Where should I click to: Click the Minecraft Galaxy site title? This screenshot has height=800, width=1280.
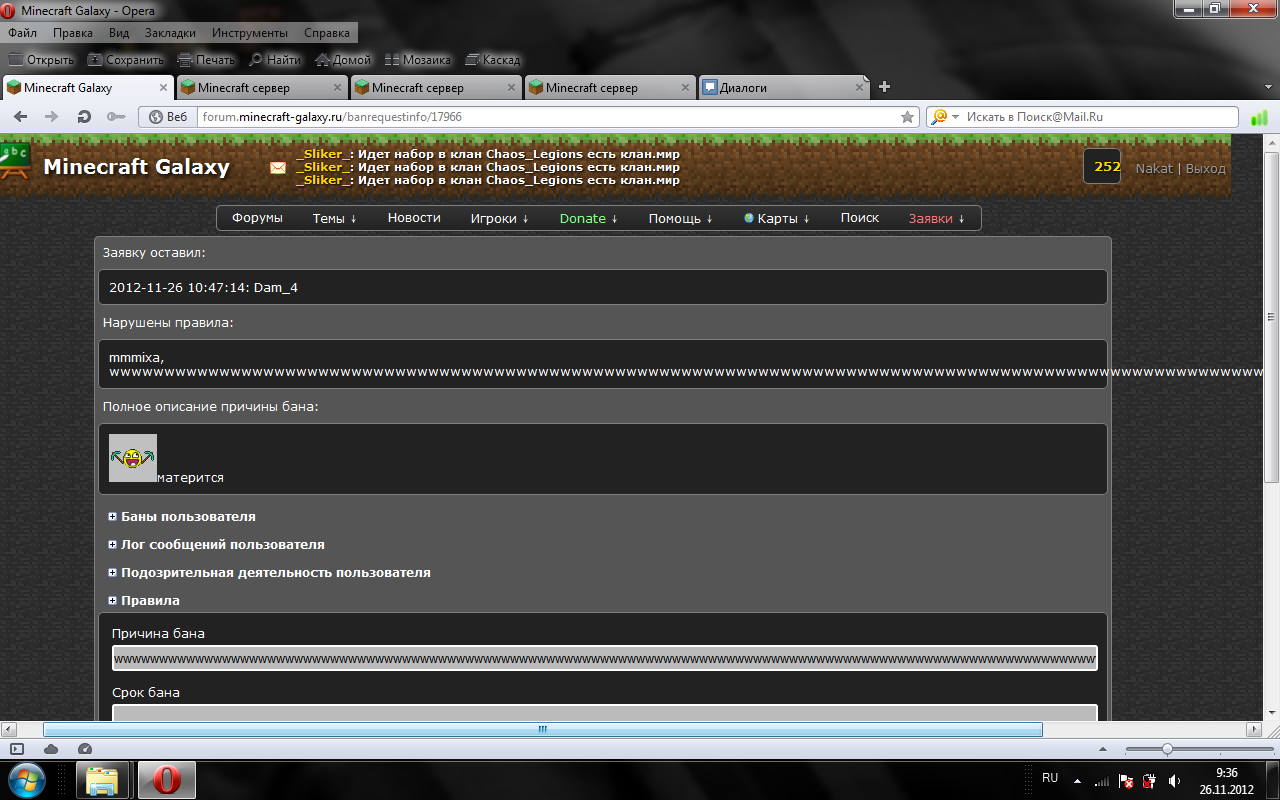point(136,167)
